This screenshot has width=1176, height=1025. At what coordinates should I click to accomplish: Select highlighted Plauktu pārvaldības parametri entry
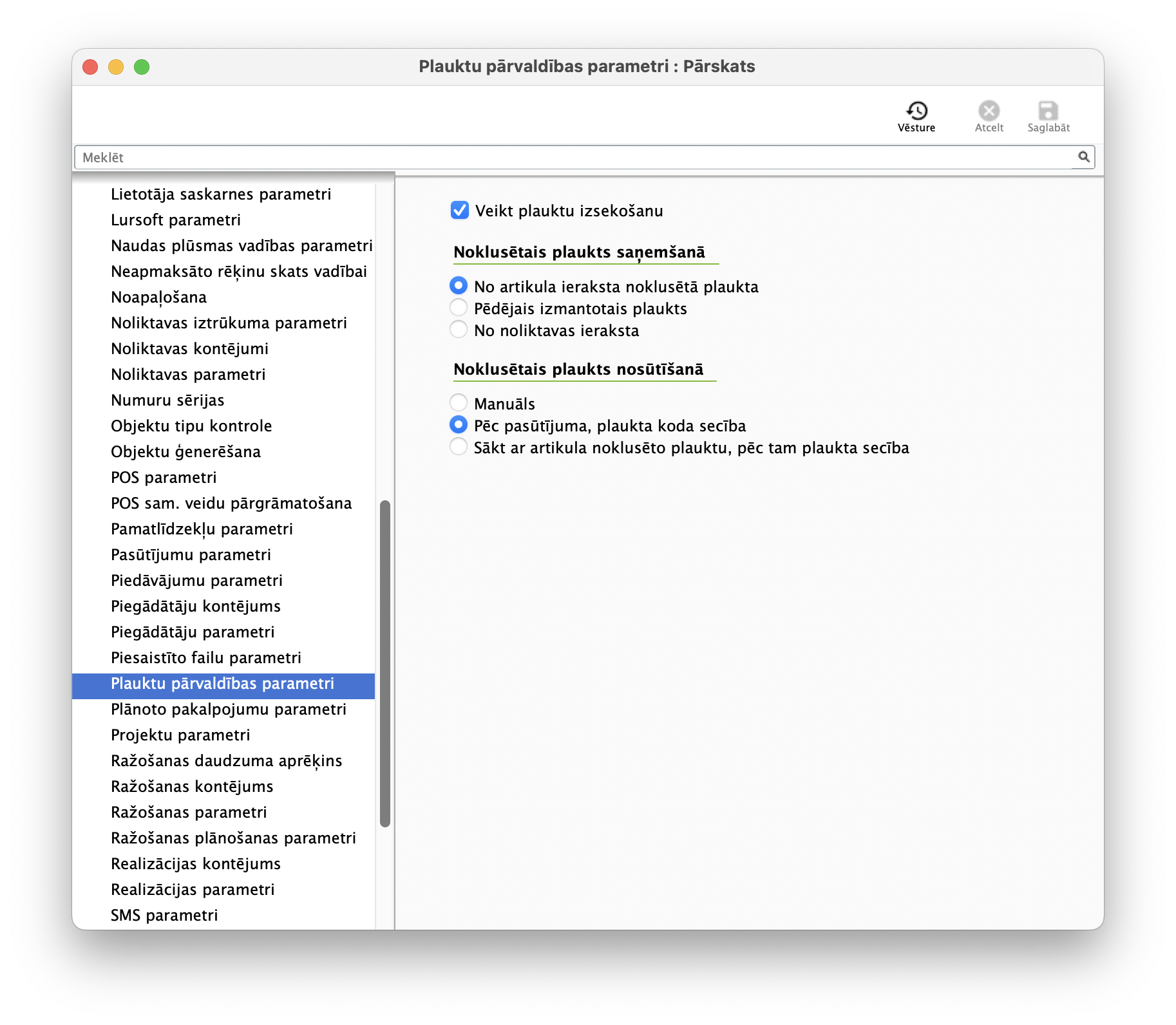point(223,686)
